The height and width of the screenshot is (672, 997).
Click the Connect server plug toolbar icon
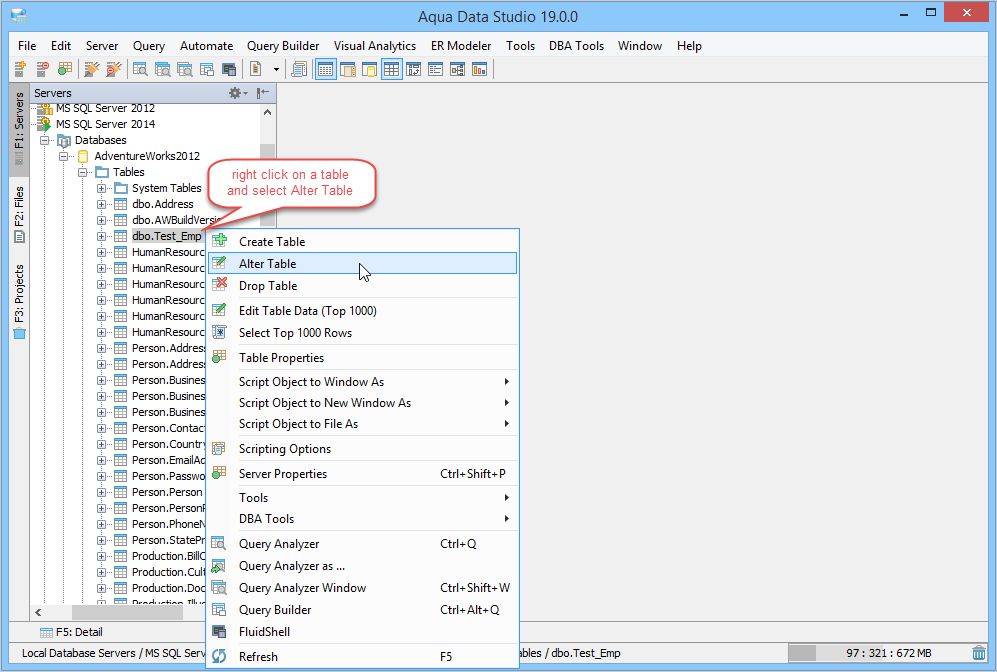pyautogui.click(x=92, y=69)
